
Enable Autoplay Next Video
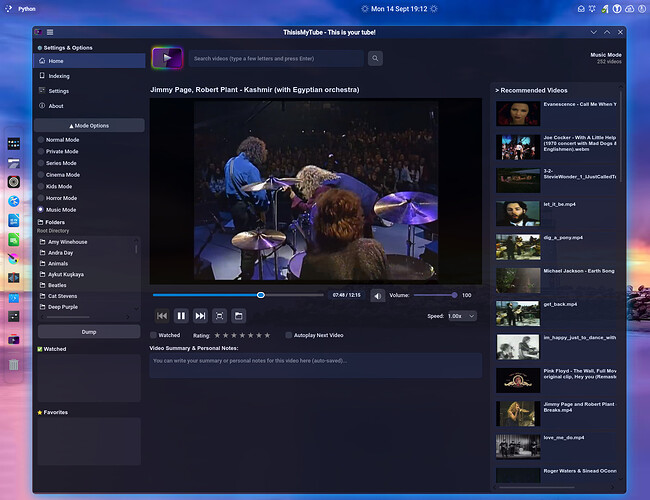pos(289,335)
